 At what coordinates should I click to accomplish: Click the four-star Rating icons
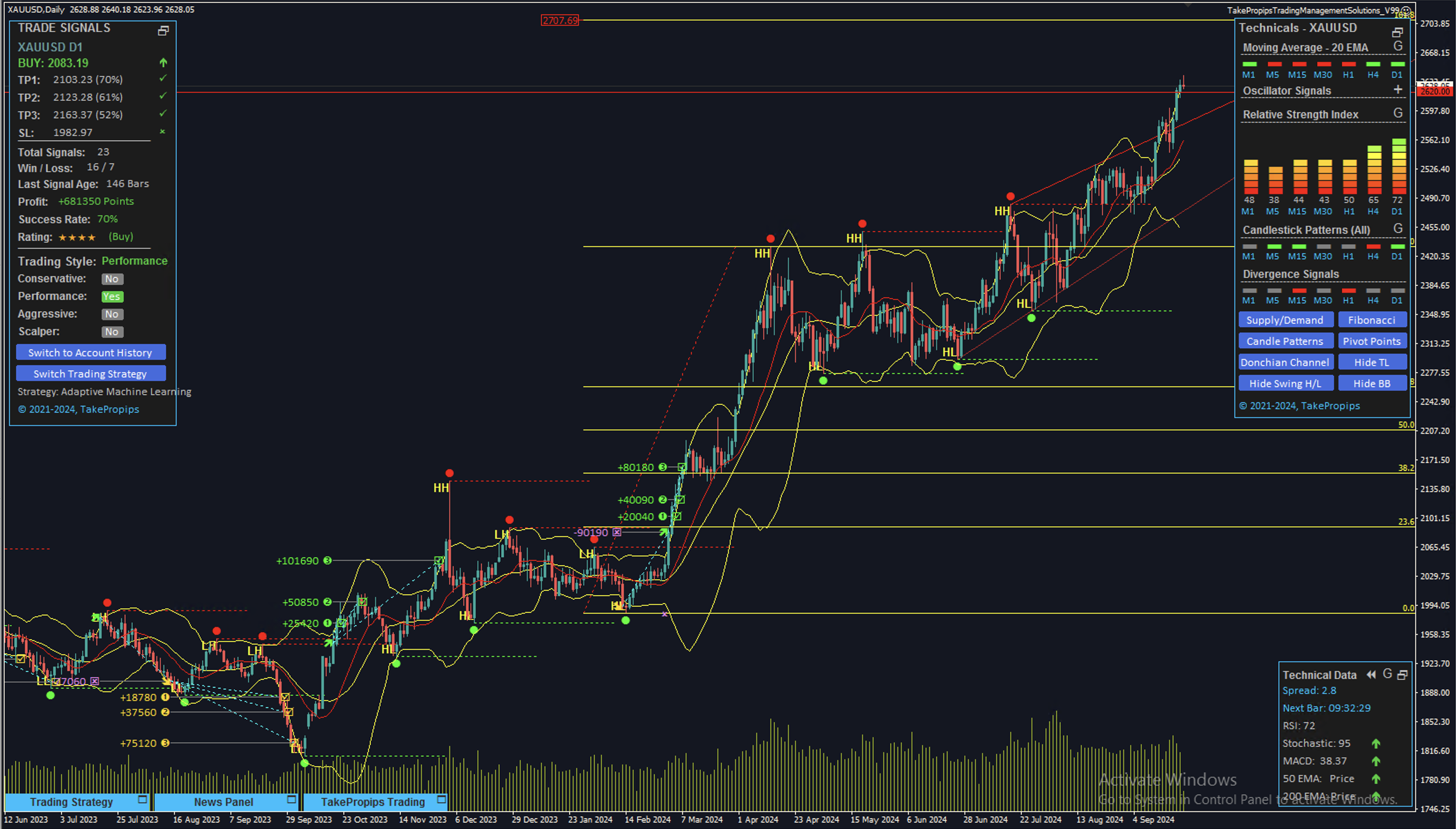coord(77,237)
